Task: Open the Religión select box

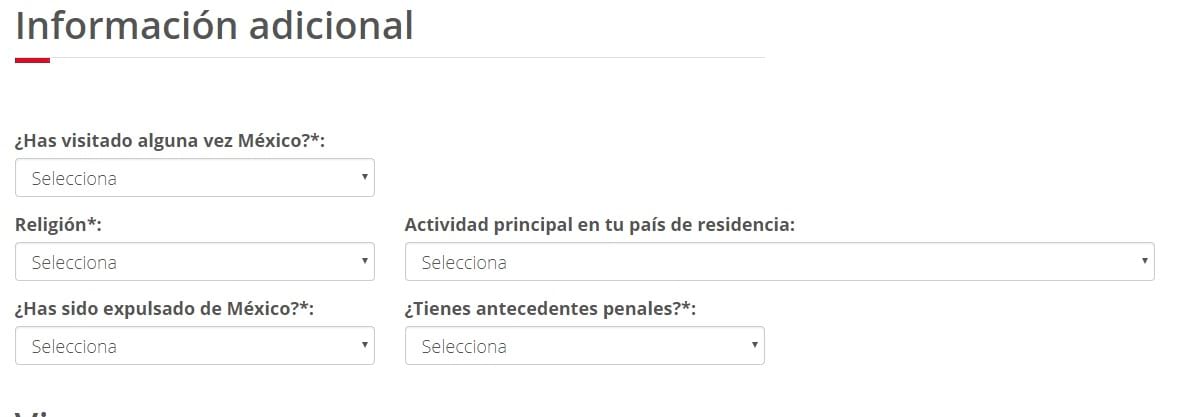Action: [x=194, y=263]
